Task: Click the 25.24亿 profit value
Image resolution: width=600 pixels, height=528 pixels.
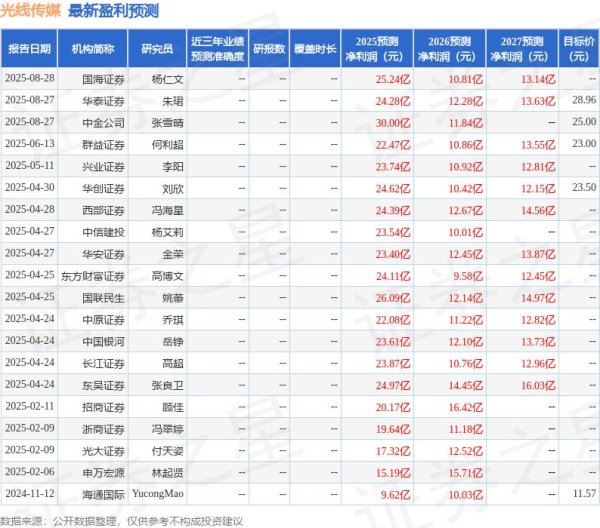Action: [x=393, y=79]
